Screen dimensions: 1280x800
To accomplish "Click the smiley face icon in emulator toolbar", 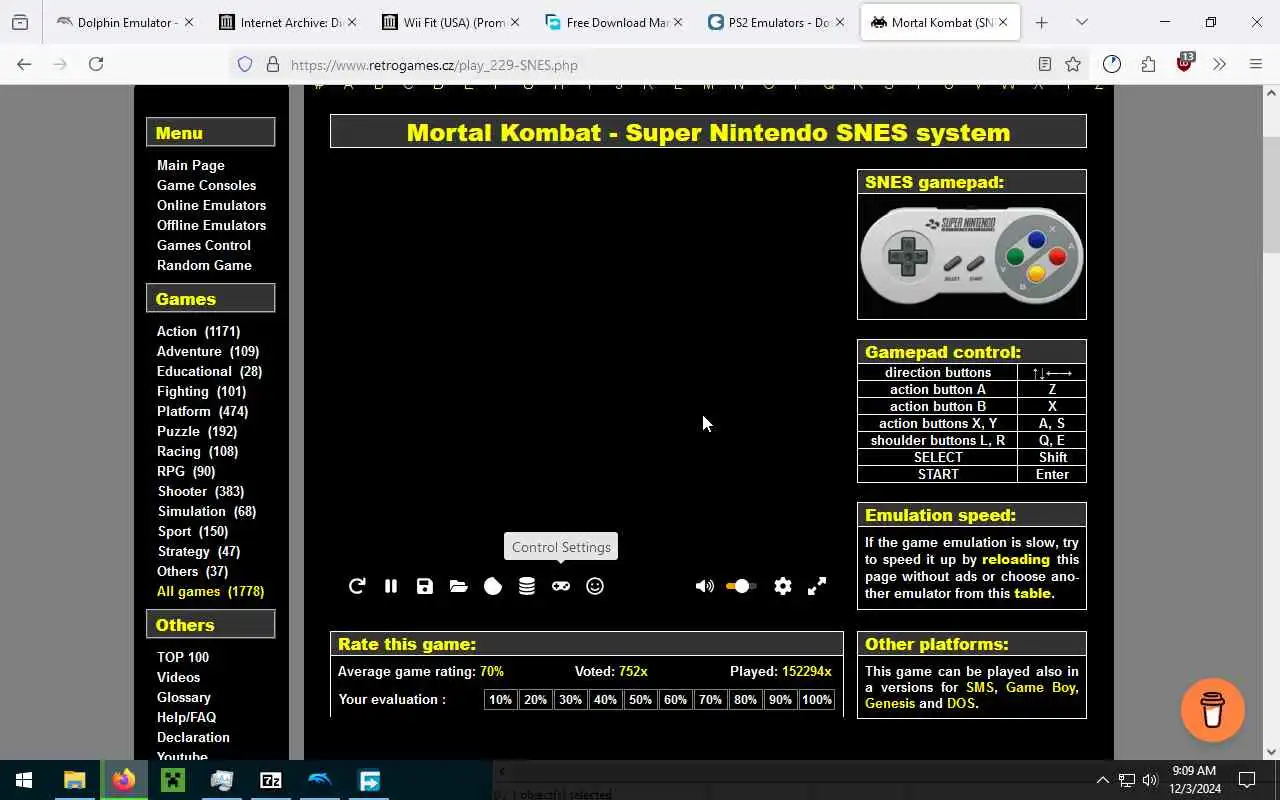I will click(x=595, y=586).
